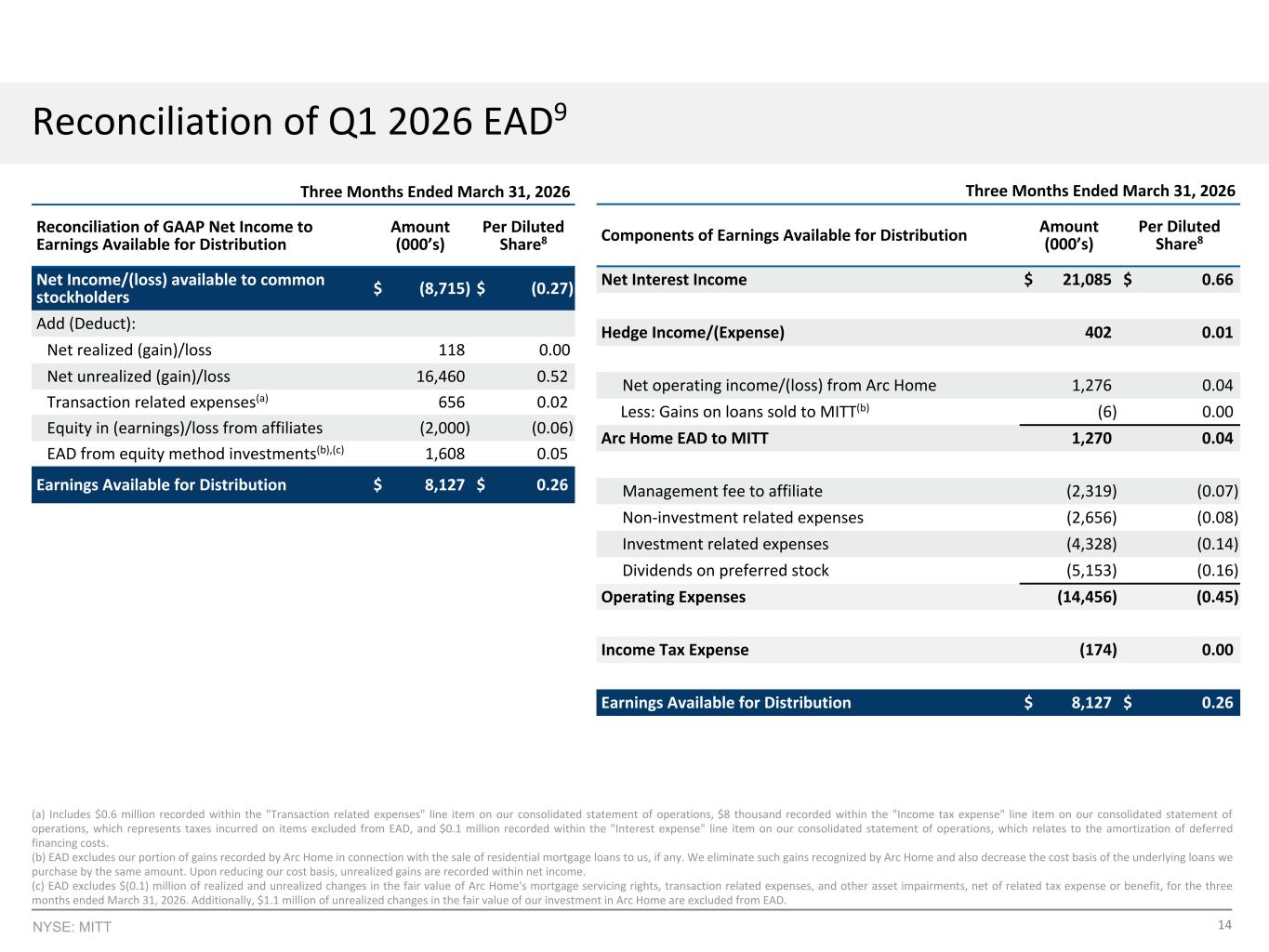This screenshot has width=1269, height=952.
Task: Click the Transaction related expenses line item
Action: click(x=157, y=402)
